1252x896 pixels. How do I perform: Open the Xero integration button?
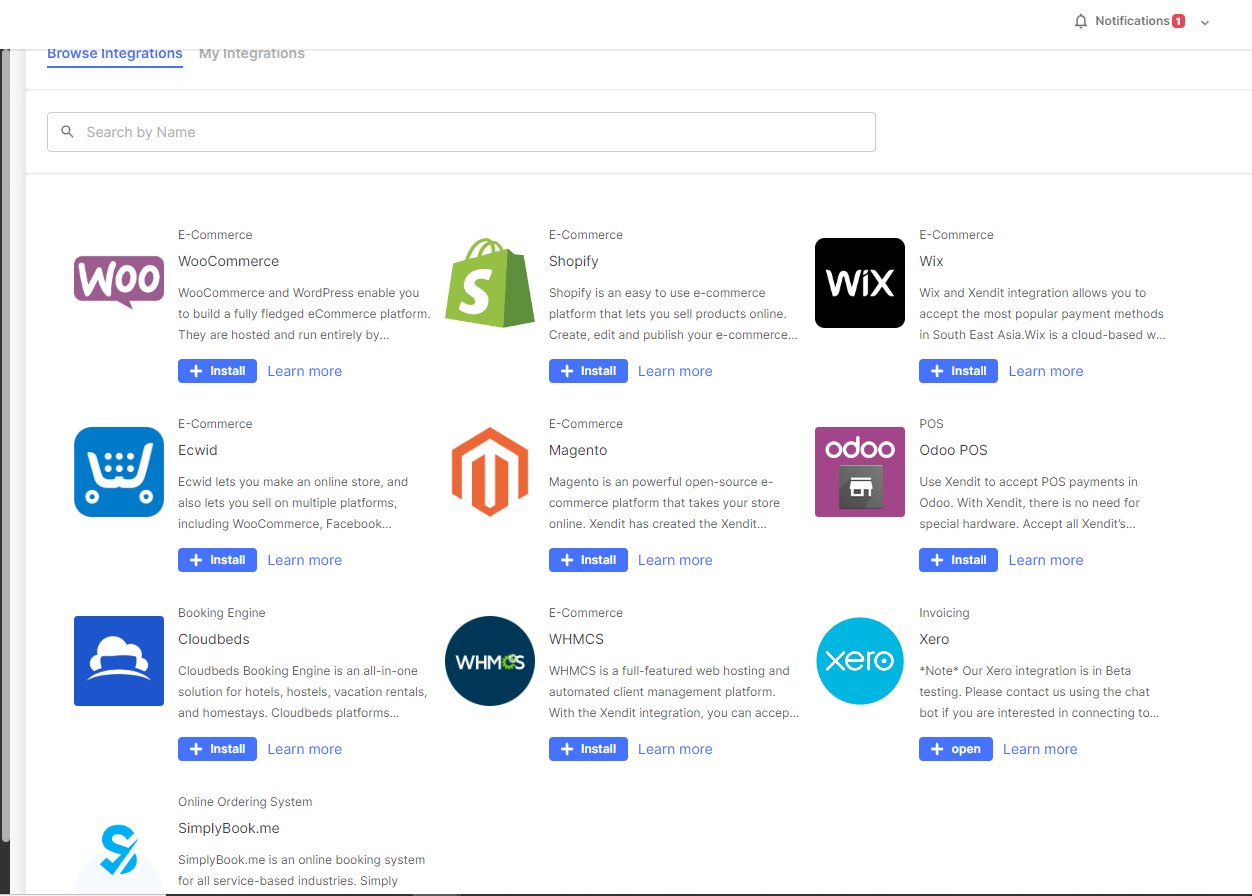coord(955,749)
